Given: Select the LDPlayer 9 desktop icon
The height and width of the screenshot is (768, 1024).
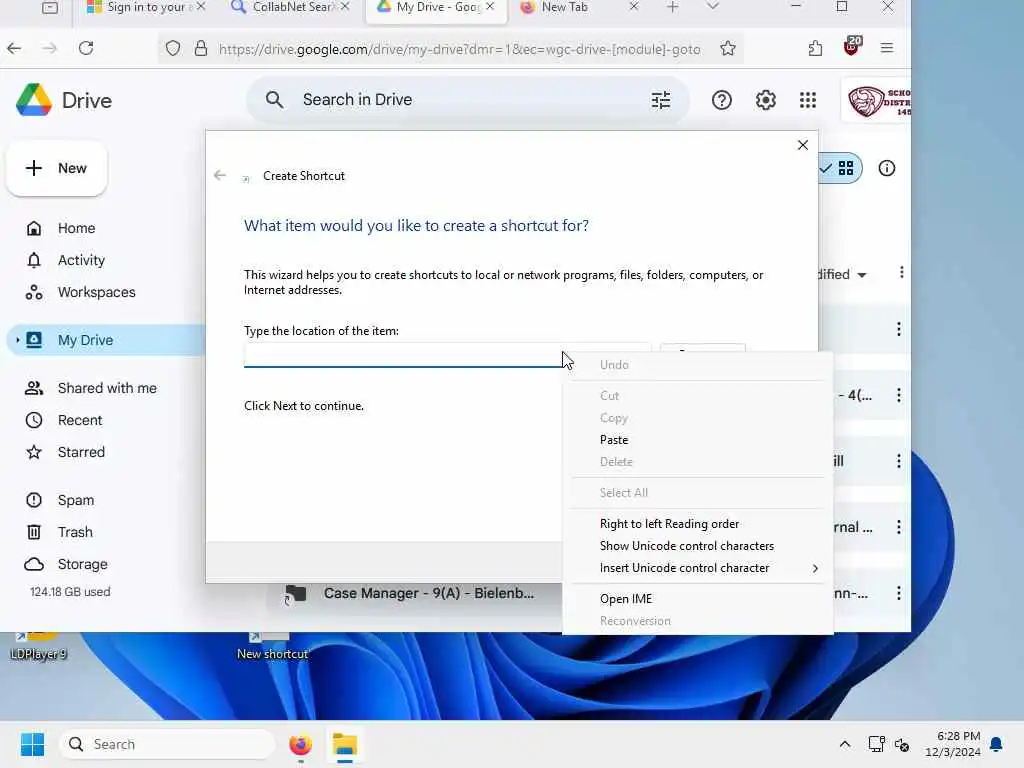Looking at the screenshot, I should (38, 647).
